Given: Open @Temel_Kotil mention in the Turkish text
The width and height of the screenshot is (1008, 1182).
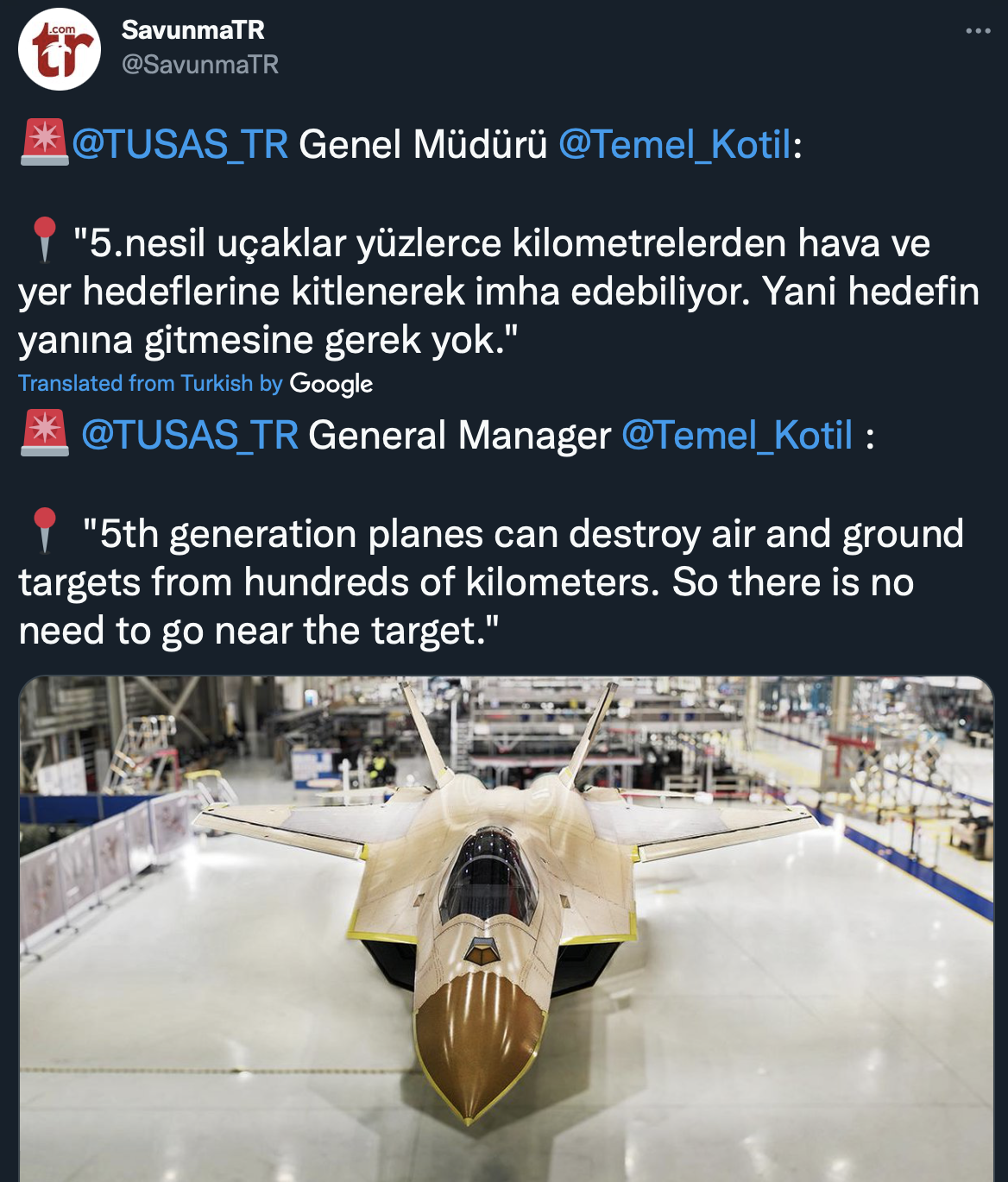Looking at the screenshot, I should point(675,144).
